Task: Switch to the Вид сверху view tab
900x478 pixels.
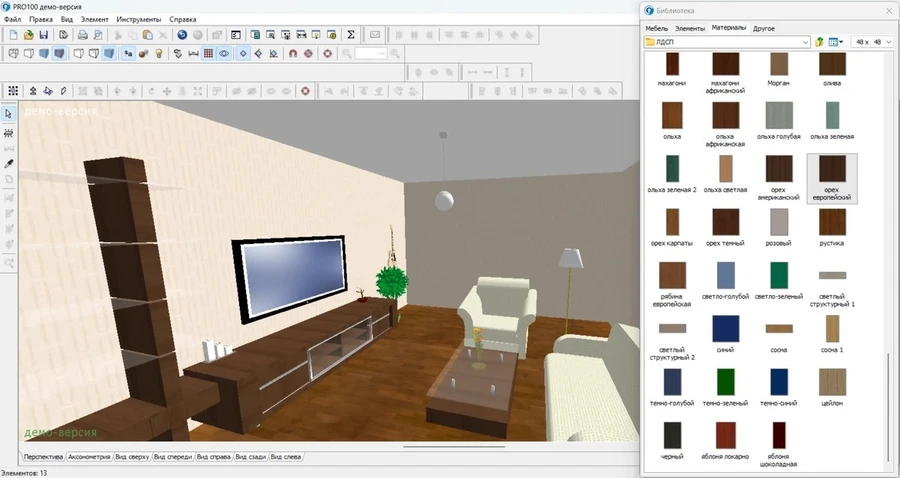Action: (132, 457)
